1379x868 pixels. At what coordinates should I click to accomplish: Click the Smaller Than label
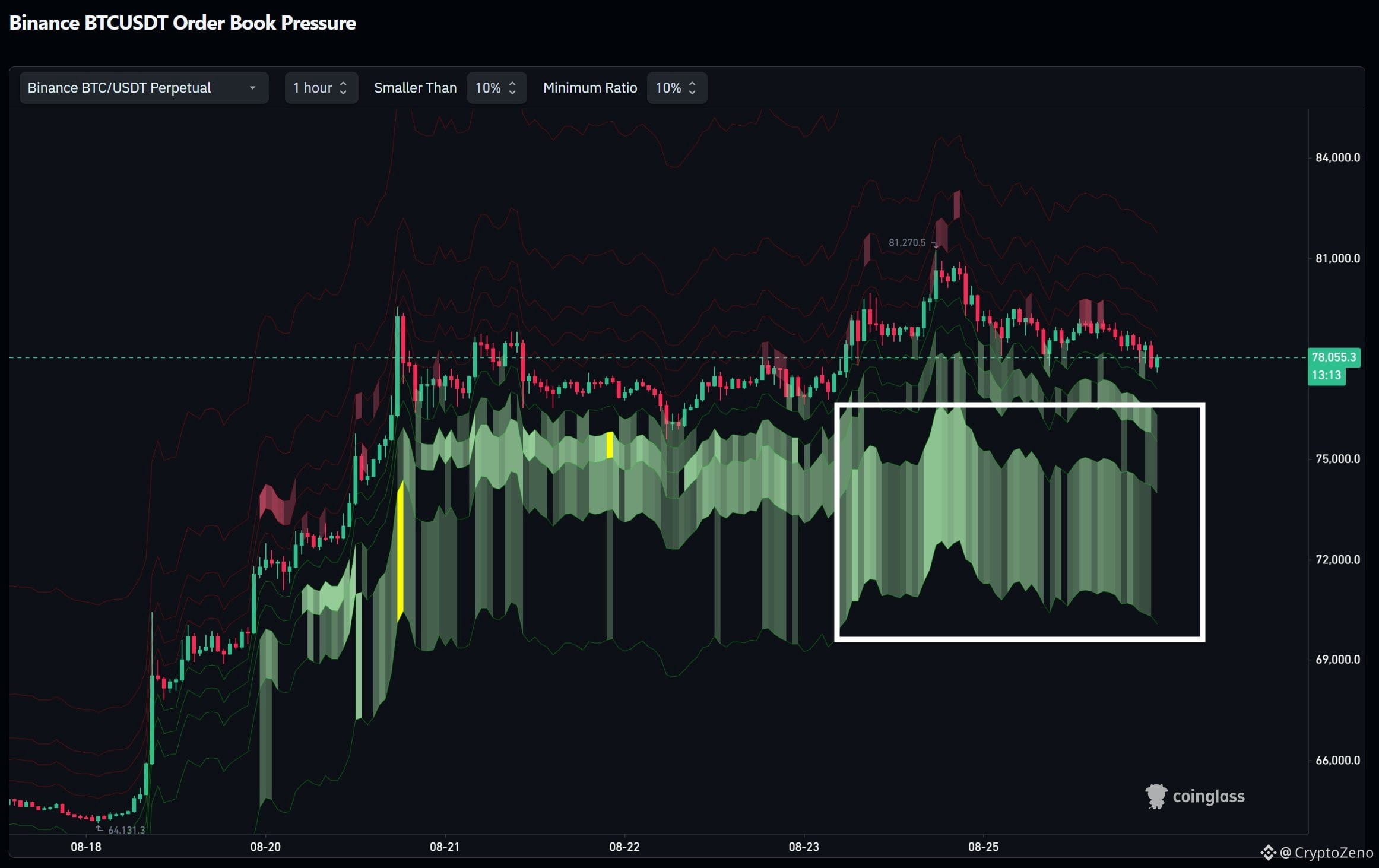416,88
